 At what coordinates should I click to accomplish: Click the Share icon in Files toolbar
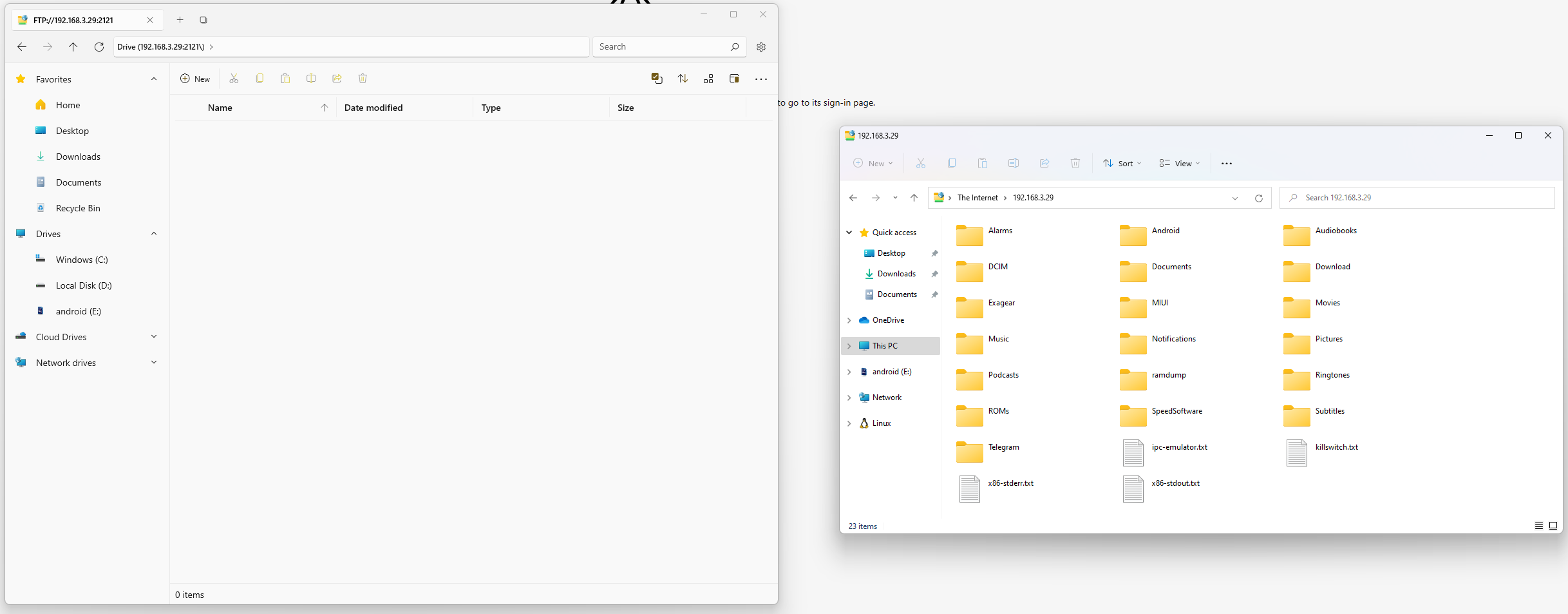point(337,79)
